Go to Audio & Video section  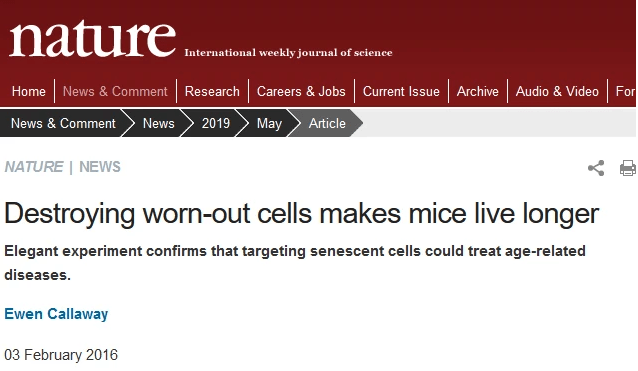coord(557,91)
